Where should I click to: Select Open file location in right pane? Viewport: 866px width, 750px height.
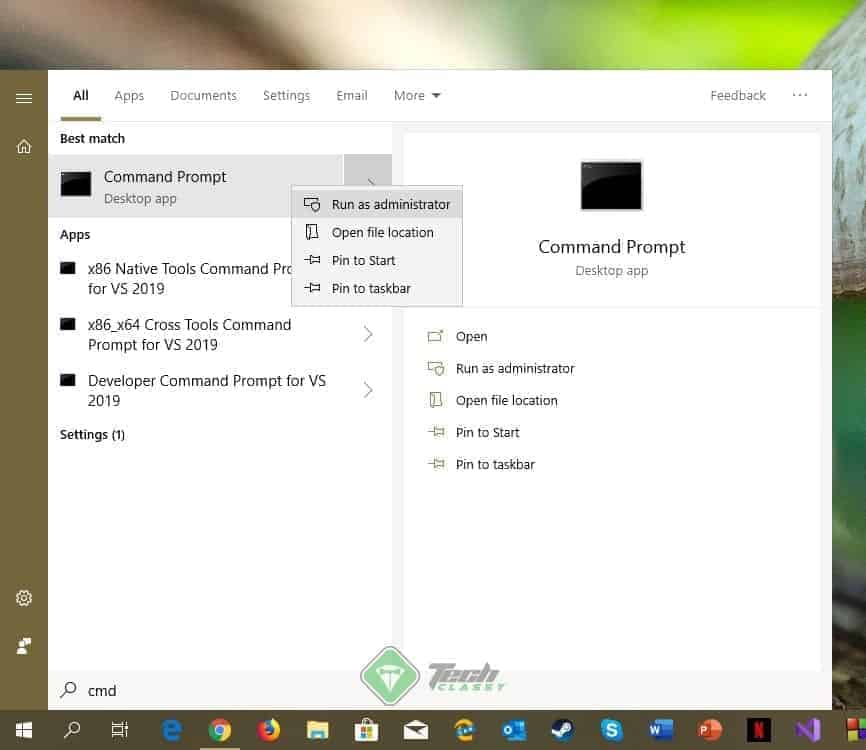pyautogui.click(x=504, y=400)
